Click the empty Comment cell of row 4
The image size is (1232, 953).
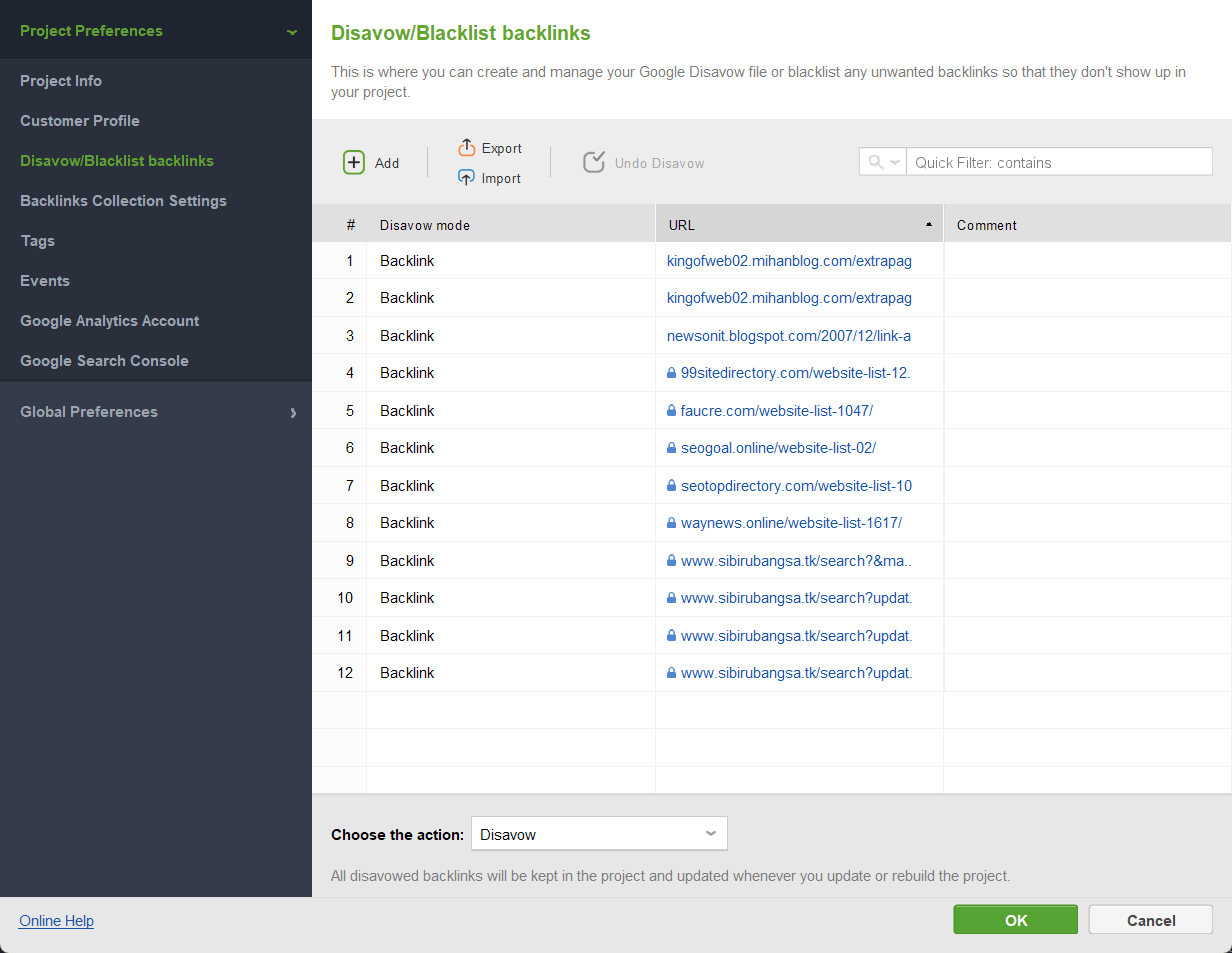(1087, 373)
